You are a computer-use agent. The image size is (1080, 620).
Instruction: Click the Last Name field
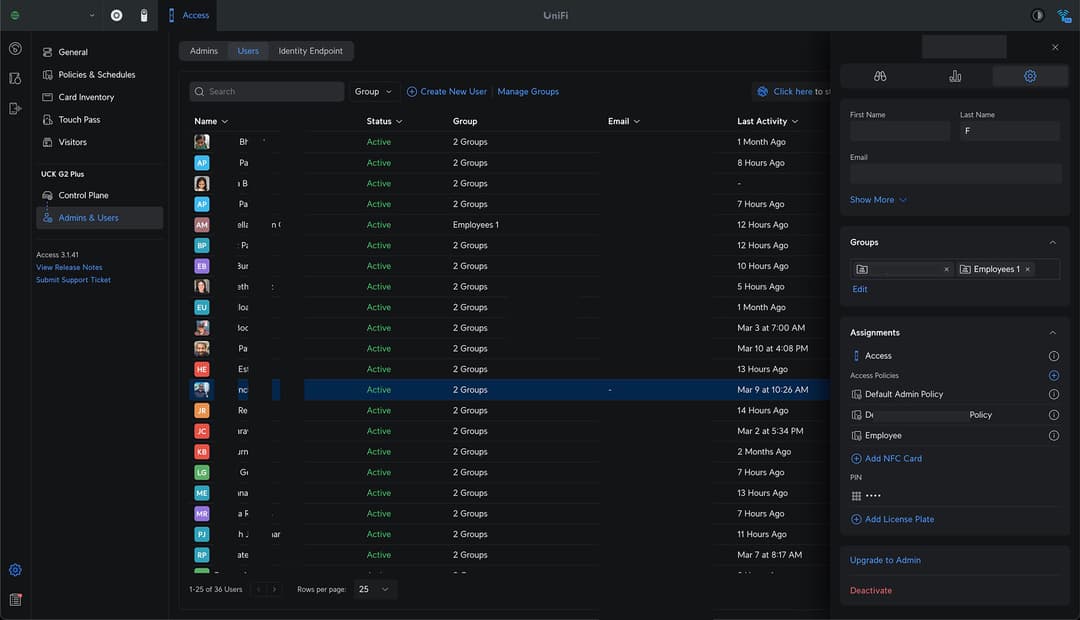1010,131
